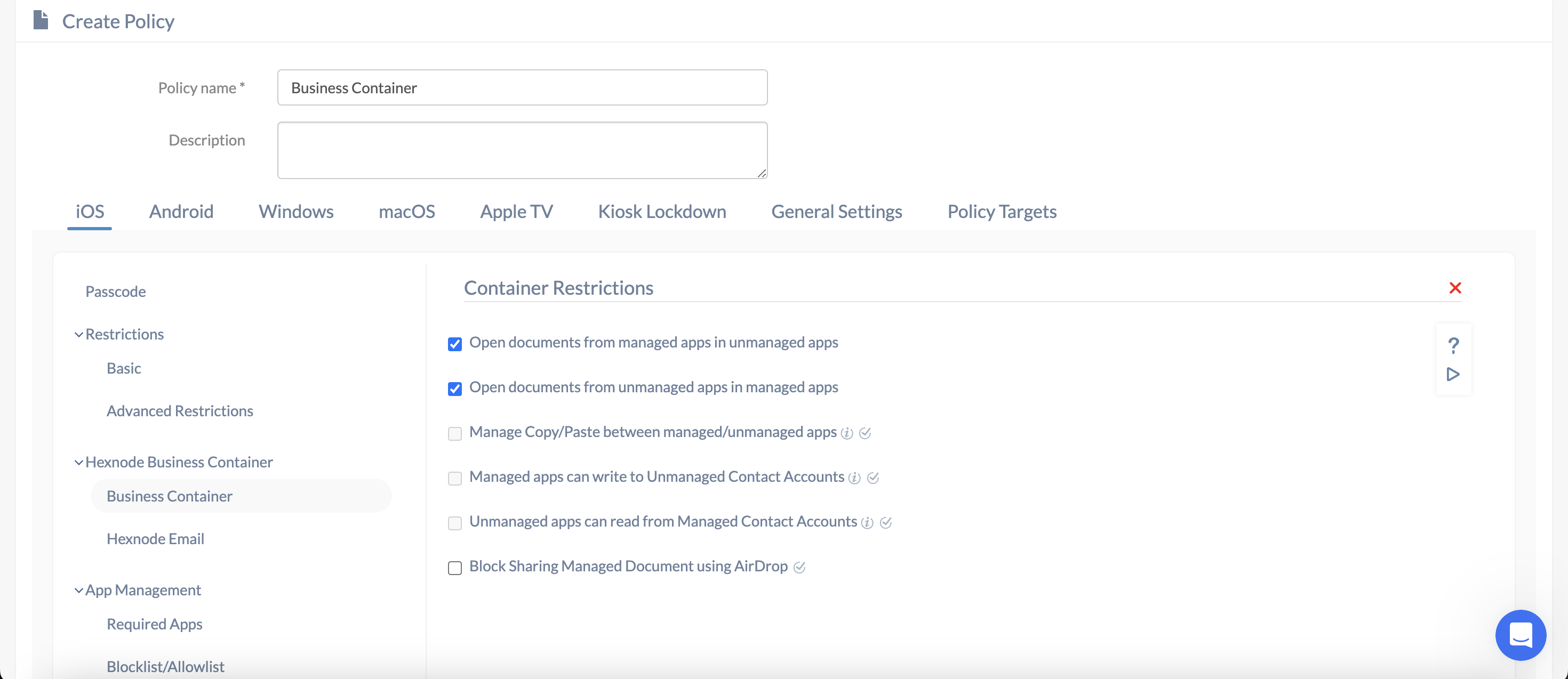Screen dimensions: 1568x679
Task: Click check badge beside Manage Copy/Paste
Action: tap(865, 433)
